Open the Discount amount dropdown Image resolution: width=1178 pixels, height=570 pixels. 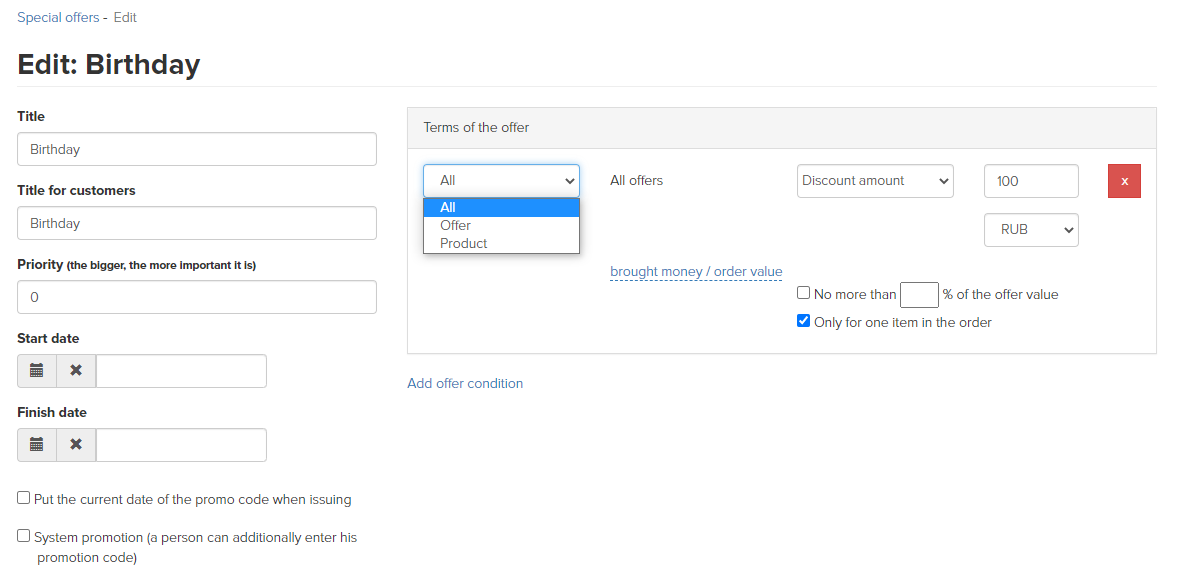874,181
